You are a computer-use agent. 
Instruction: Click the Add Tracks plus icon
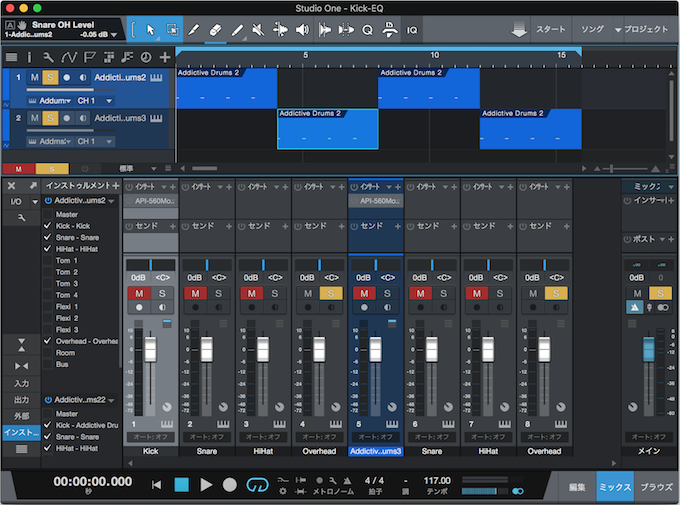click(165, 57)
